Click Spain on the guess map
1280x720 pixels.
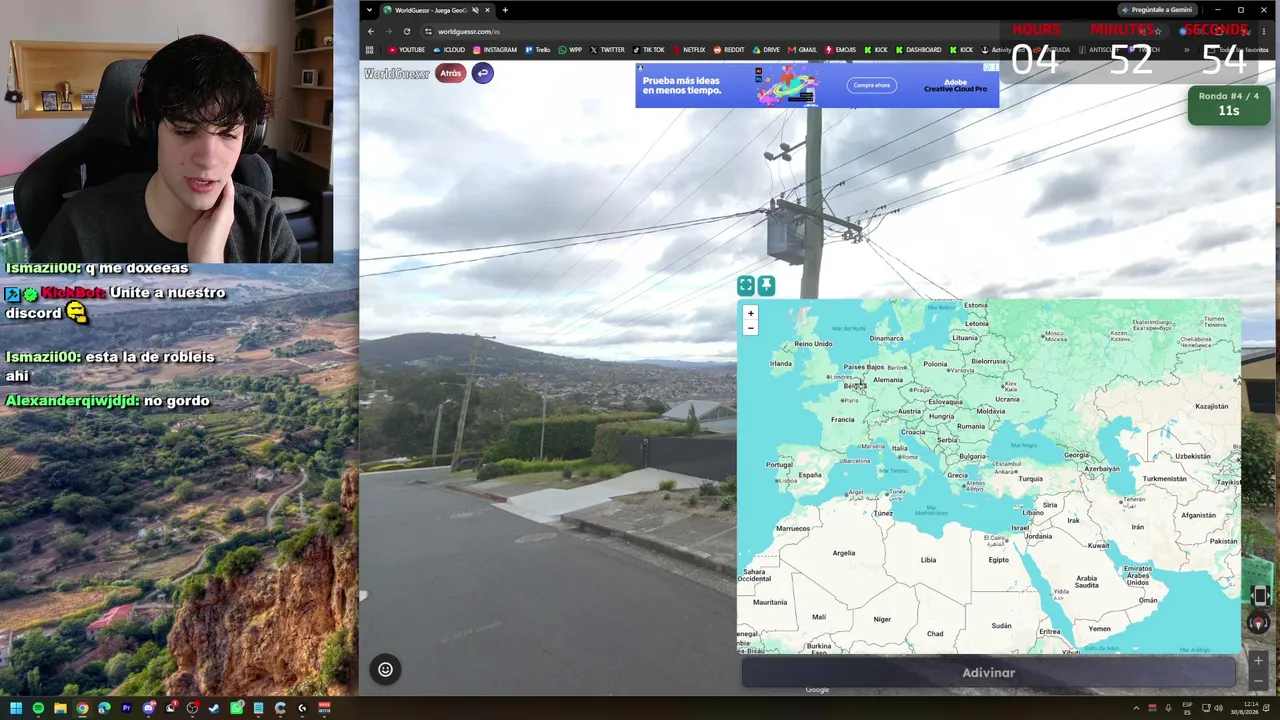tap(809, 475)
